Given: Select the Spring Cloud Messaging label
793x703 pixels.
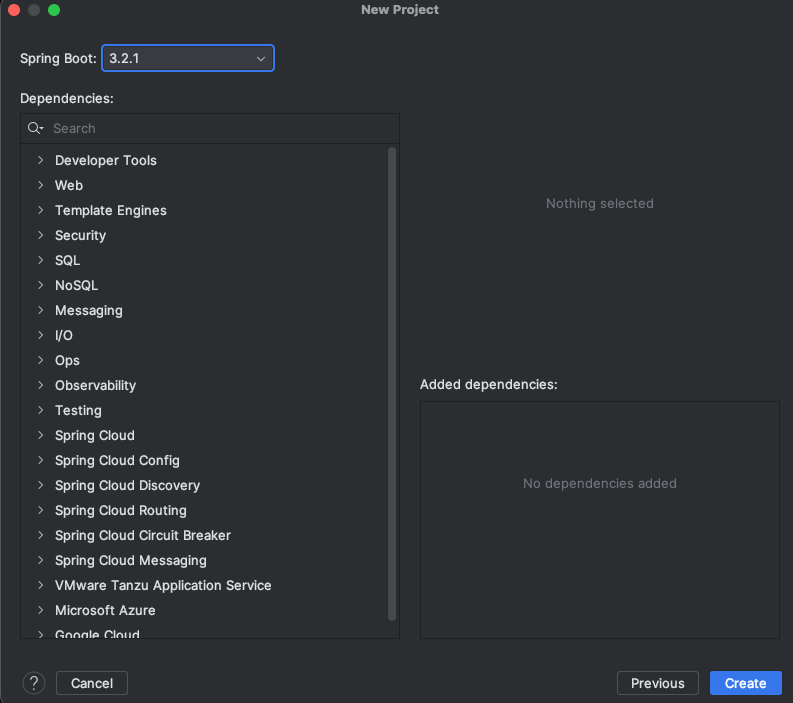Looking at the screenshot, I should point(130,561).
